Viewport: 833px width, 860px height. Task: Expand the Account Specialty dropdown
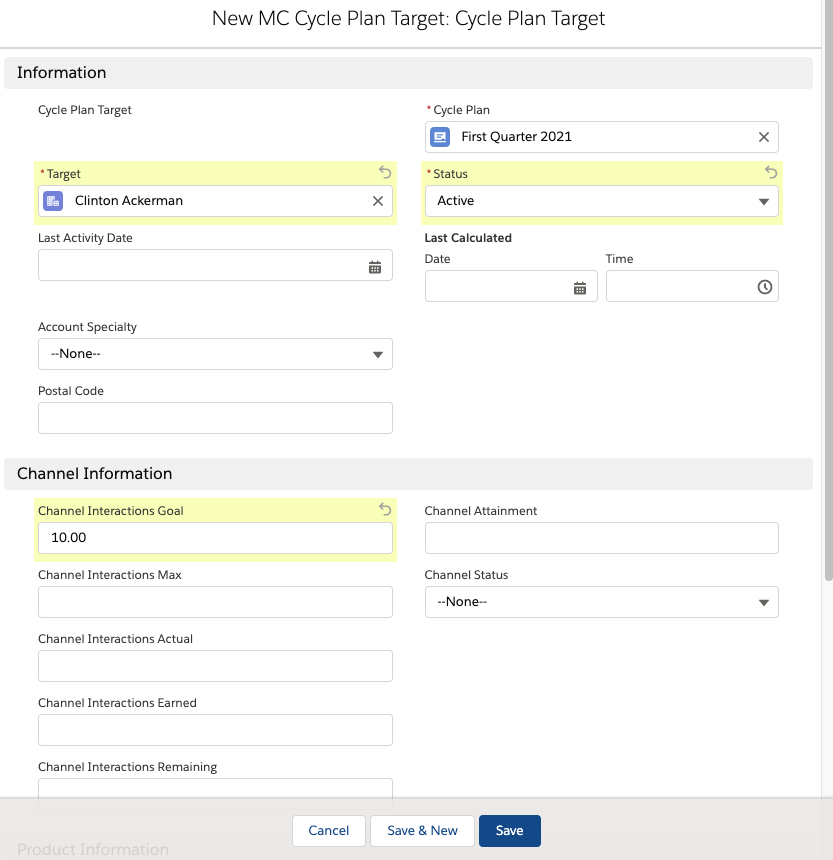(215, 354)
